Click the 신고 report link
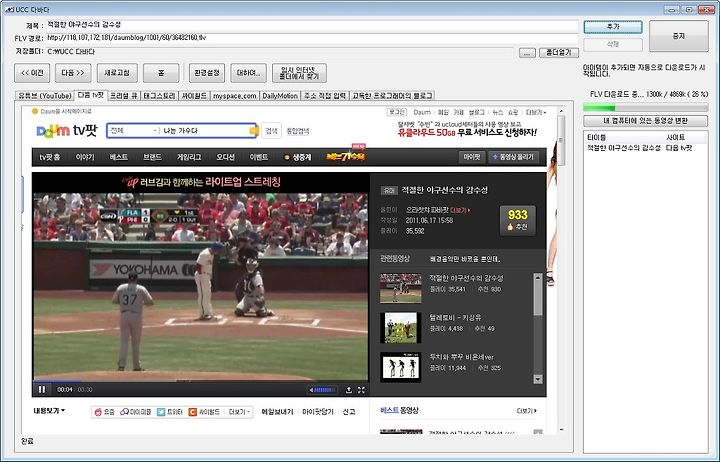Image resolution: width=720 pixels, height=462 pixels. tap(349, 412)
